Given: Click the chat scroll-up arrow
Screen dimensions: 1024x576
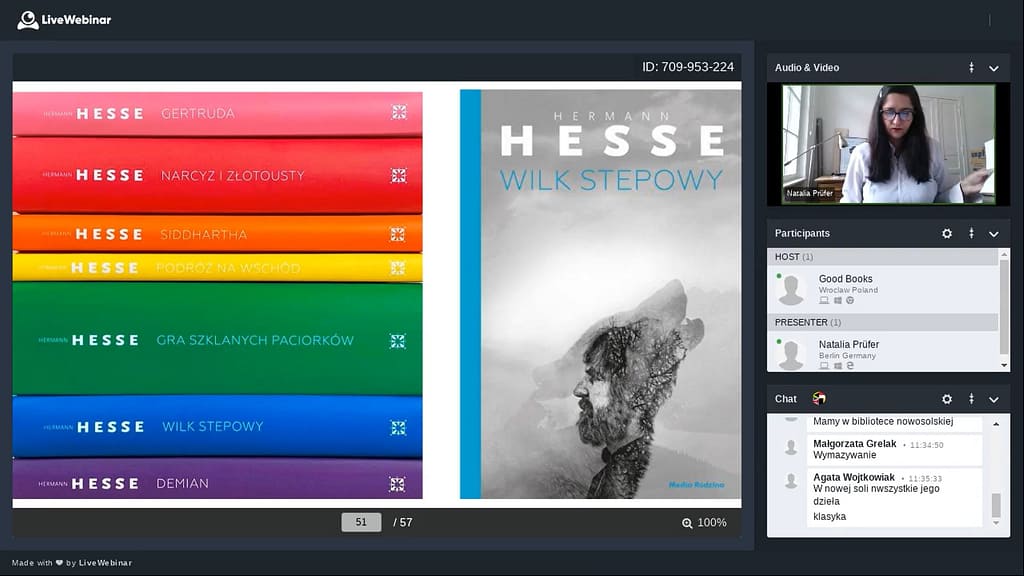Looking at the screenshot, I should 996,424.
